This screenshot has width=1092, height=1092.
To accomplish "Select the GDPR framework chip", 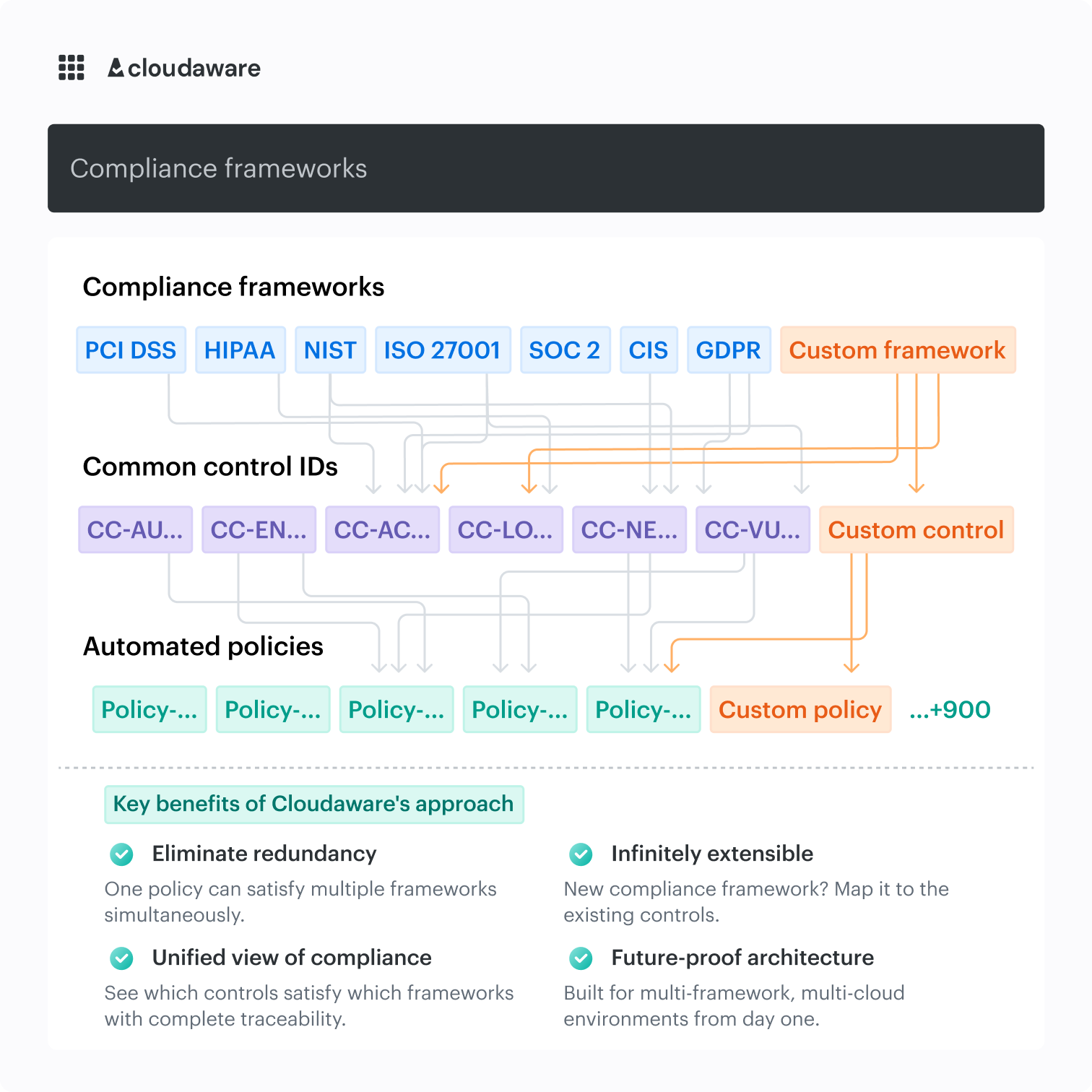I will (x=728, y=350).
